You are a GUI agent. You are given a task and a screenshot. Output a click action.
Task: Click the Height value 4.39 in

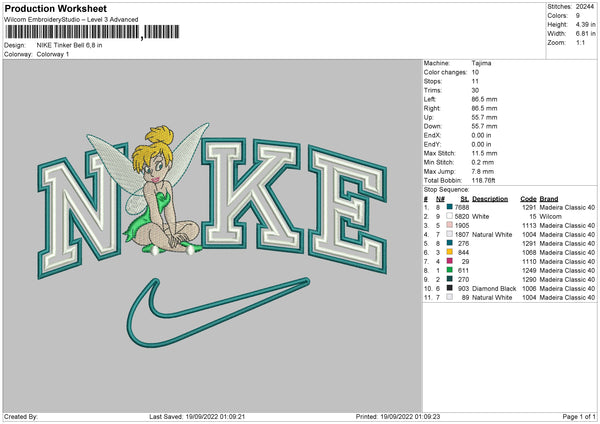(x=585, y=24)
